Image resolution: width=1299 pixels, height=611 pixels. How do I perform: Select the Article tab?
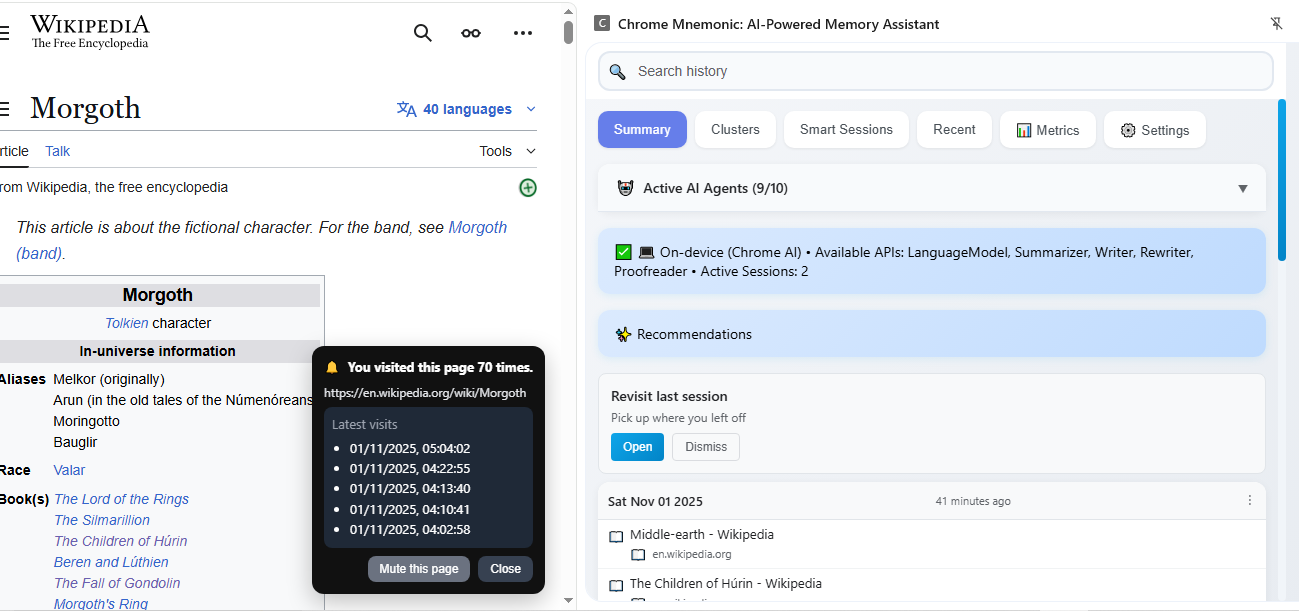coord(14,151)
